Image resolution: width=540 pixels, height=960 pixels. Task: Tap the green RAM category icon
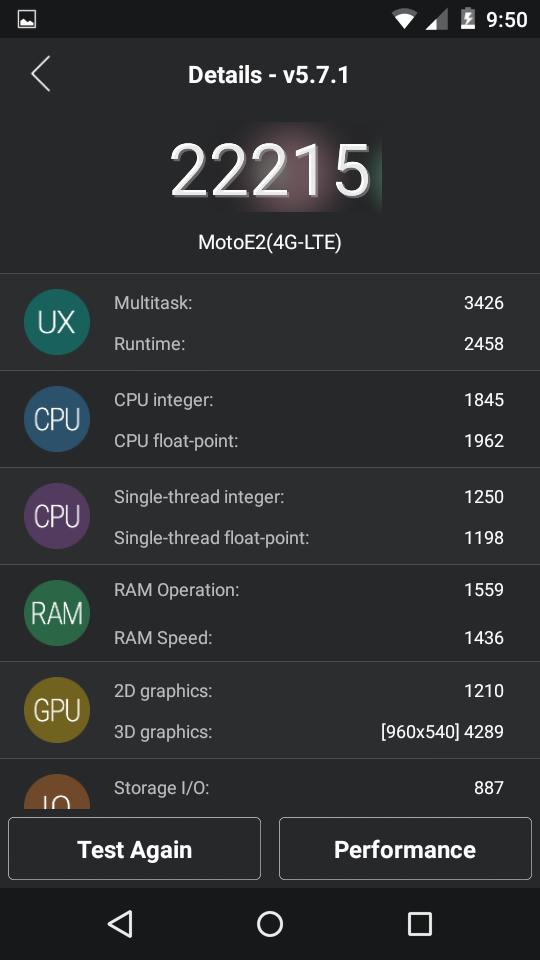click(x=57, y=613)
